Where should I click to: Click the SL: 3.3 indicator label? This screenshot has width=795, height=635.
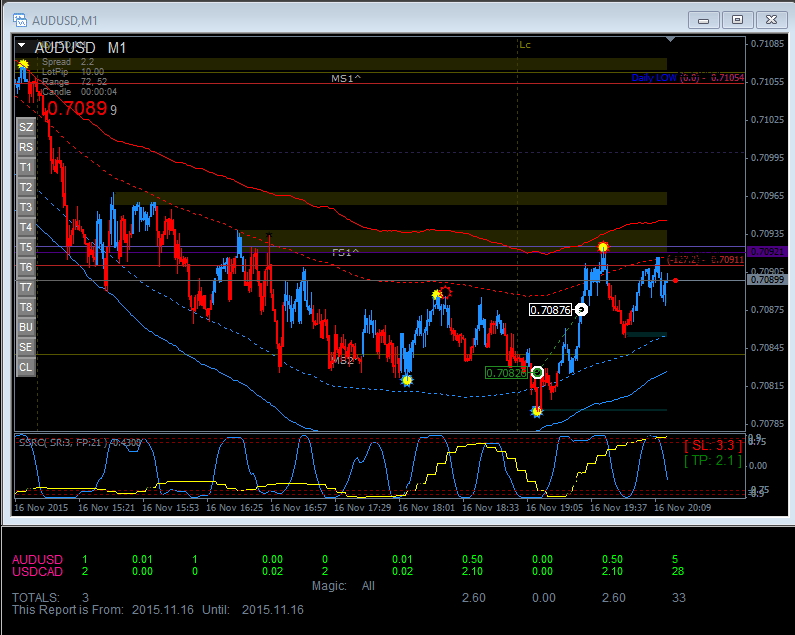point(712,446)
